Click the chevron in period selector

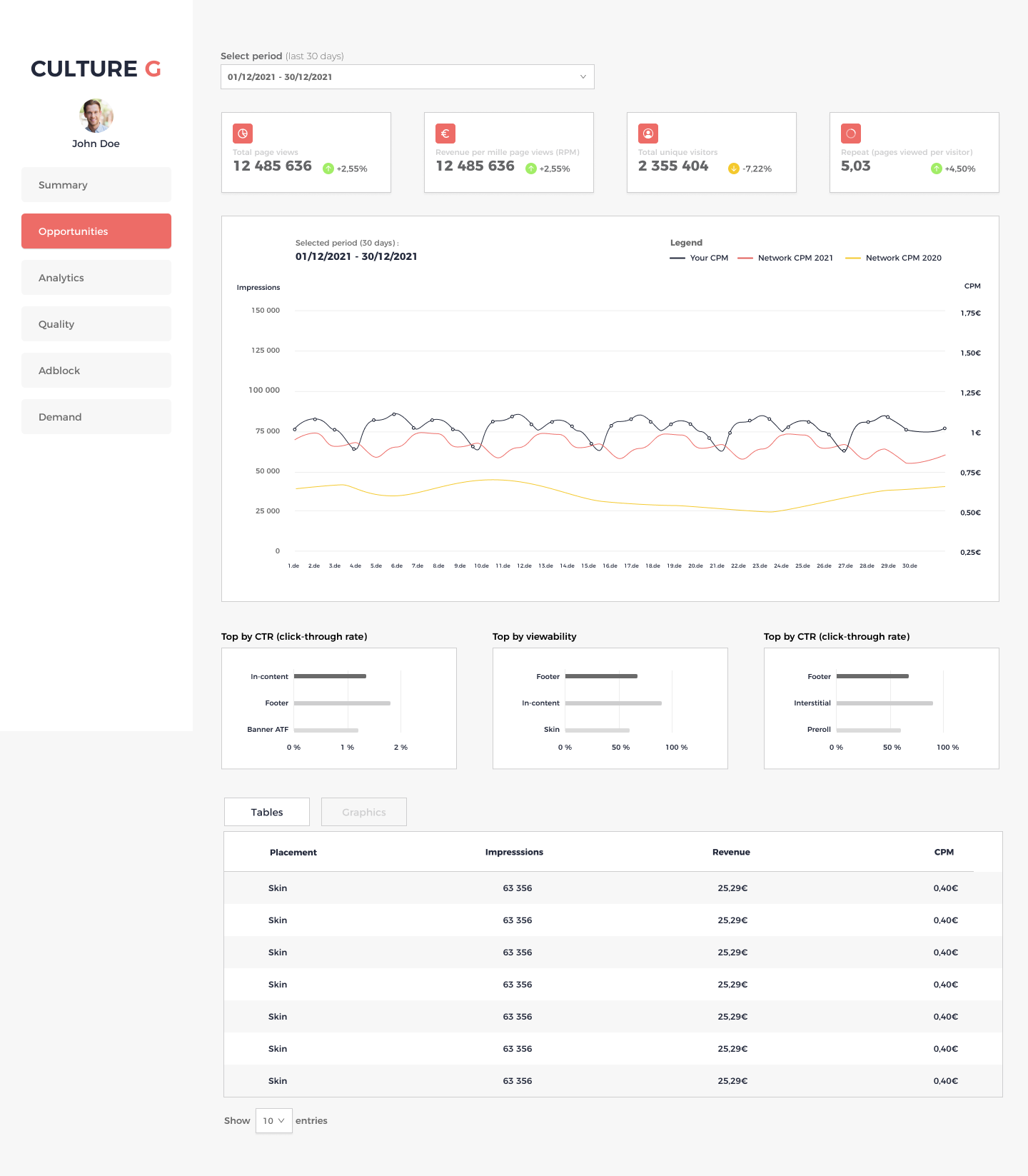click(x=583, y=77)
